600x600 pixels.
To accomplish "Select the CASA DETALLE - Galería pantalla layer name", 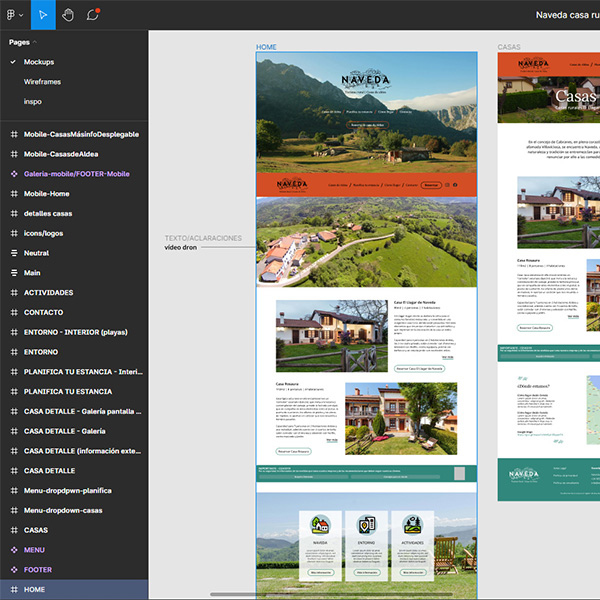I will pos(82,411).
